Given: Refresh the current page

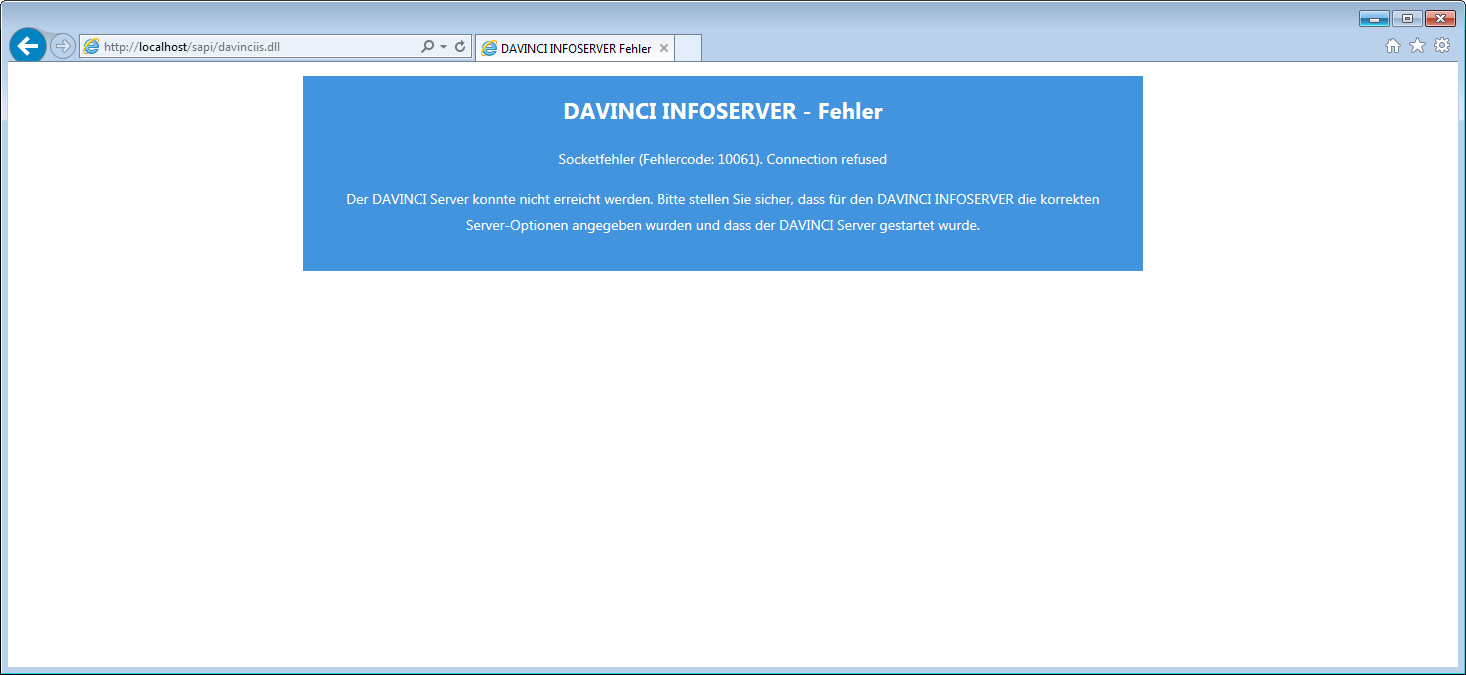Looking at the screenshot, I should (x=458, y=46).
